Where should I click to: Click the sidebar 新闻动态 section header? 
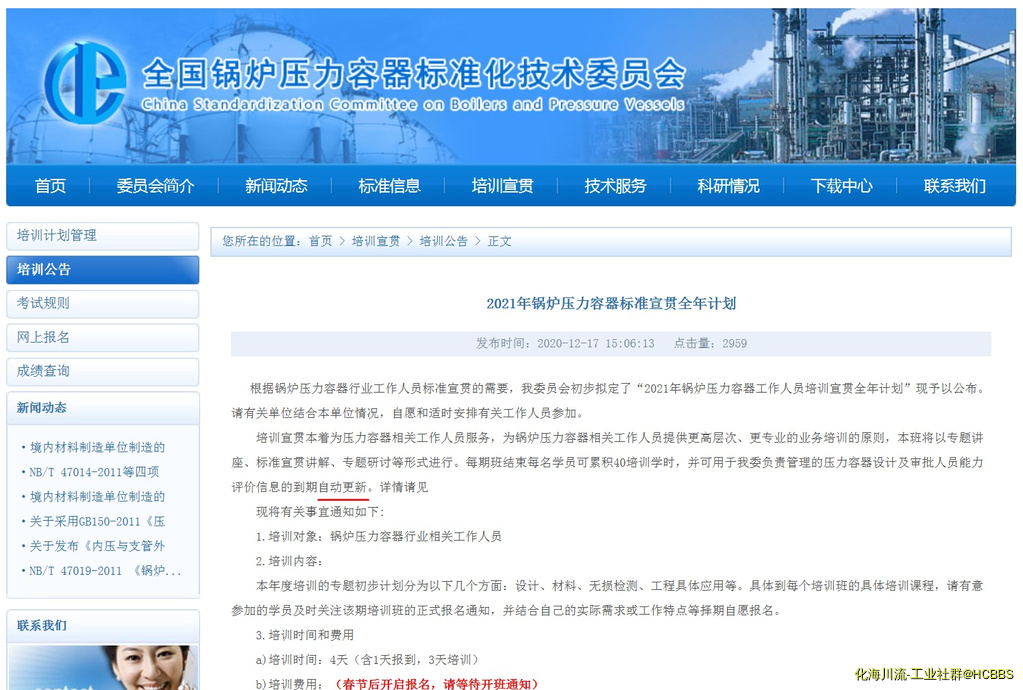[x=42, y=408]
